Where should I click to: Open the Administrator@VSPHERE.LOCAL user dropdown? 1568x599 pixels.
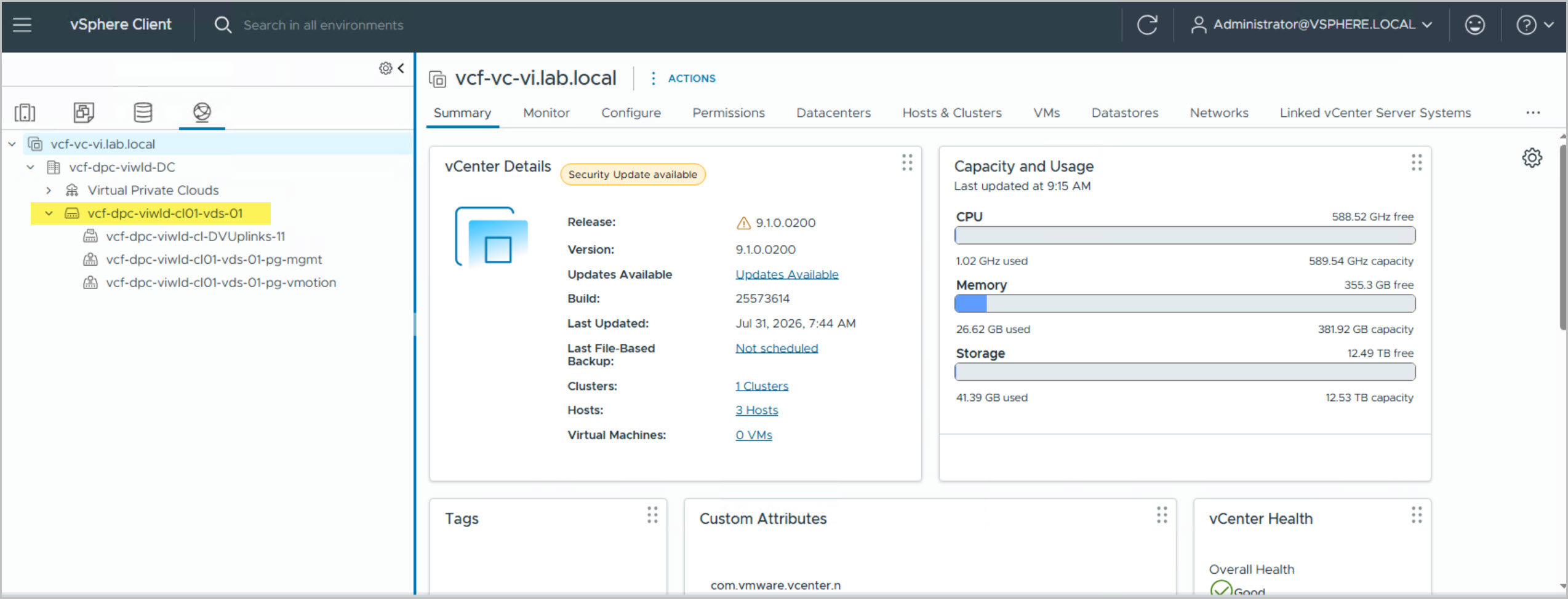1312,25
